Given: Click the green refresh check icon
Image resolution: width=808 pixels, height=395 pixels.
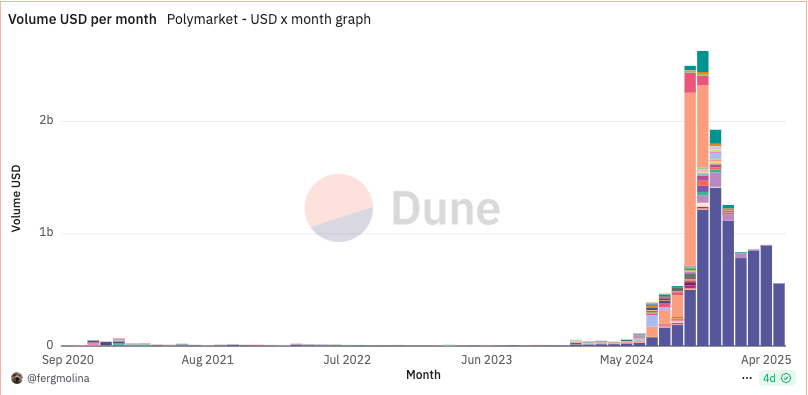Looking at the screenshot, I should [786, 378].
